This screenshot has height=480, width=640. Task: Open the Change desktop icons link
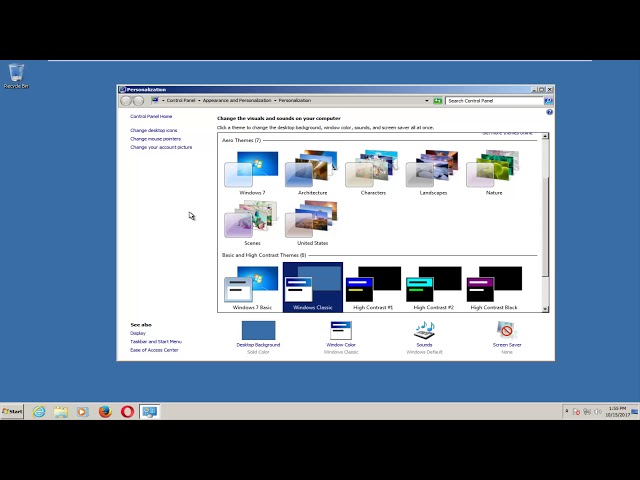154,130
